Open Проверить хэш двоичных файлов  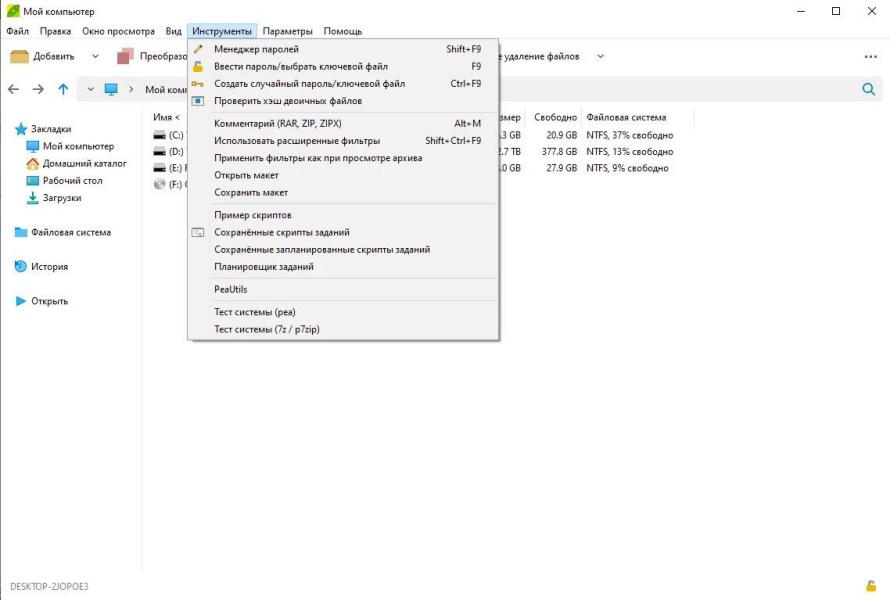343,101
